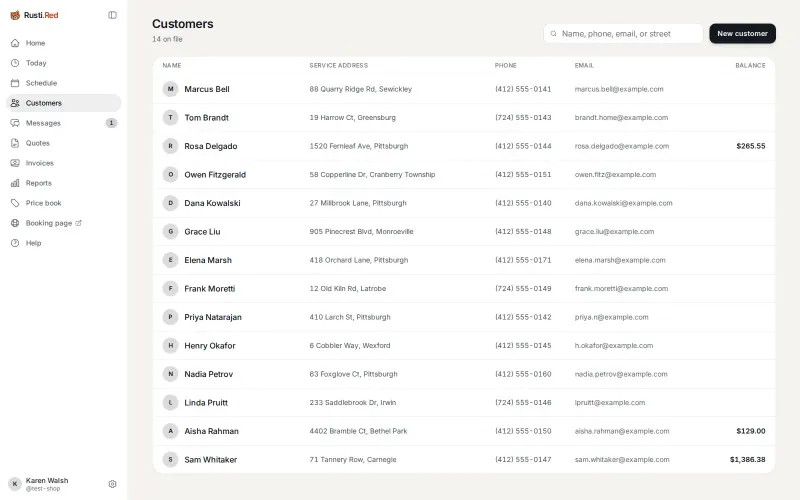Click Grace Liu's G avatar
This screenshot has height=500, width=800.
[x=170, y=232]
